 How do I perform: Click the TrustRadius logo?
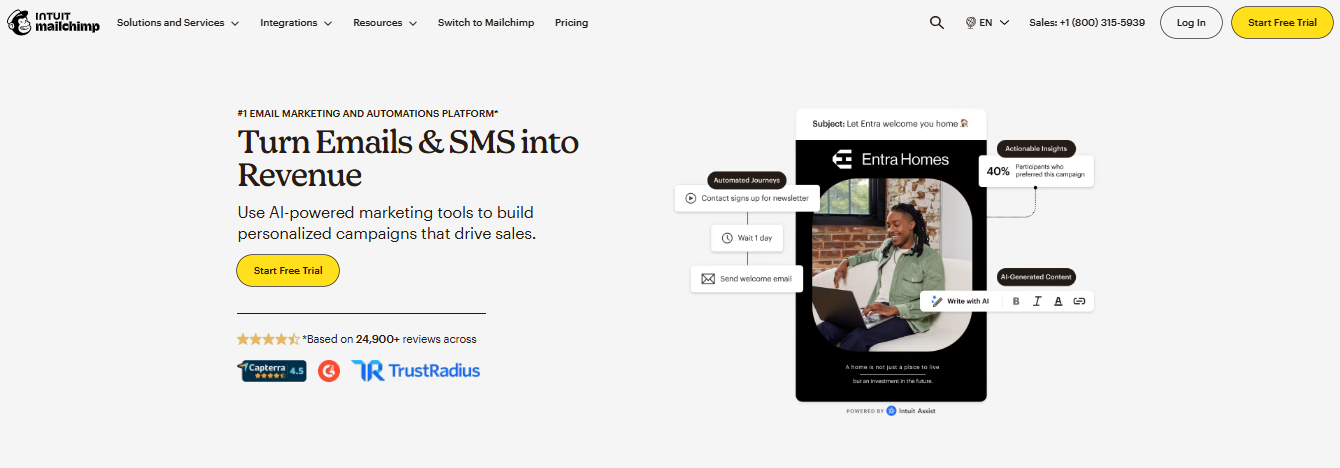pyautogui.click(x=416, y=371)
